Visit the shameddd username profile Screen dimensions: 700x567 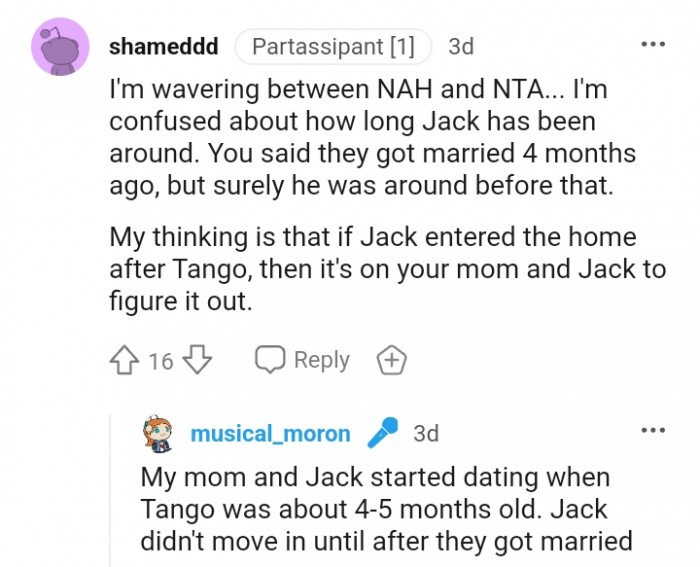[x=162, y=46]
